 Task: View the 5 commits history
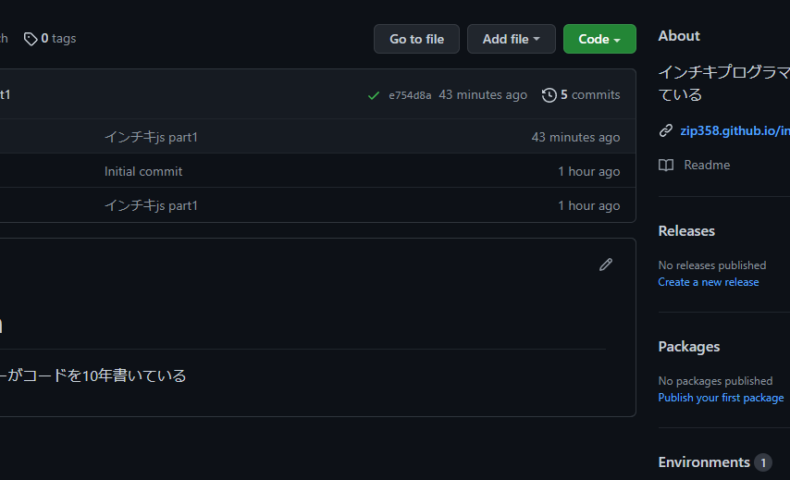coord(581,95)
